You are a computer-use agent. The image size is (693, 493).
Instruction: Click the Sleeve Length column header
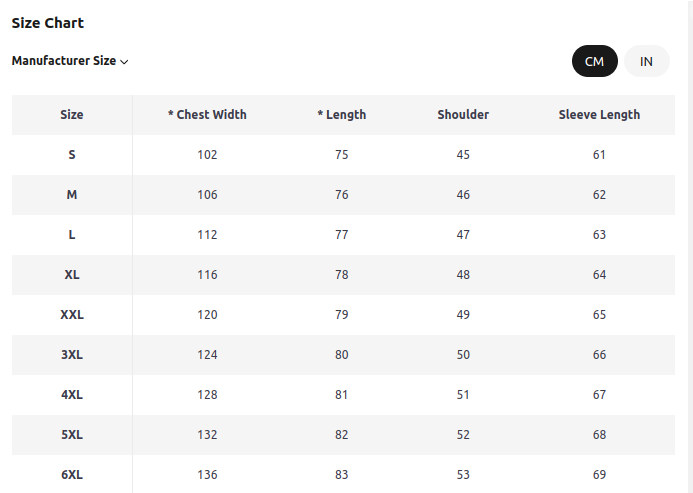pos(599,115)
